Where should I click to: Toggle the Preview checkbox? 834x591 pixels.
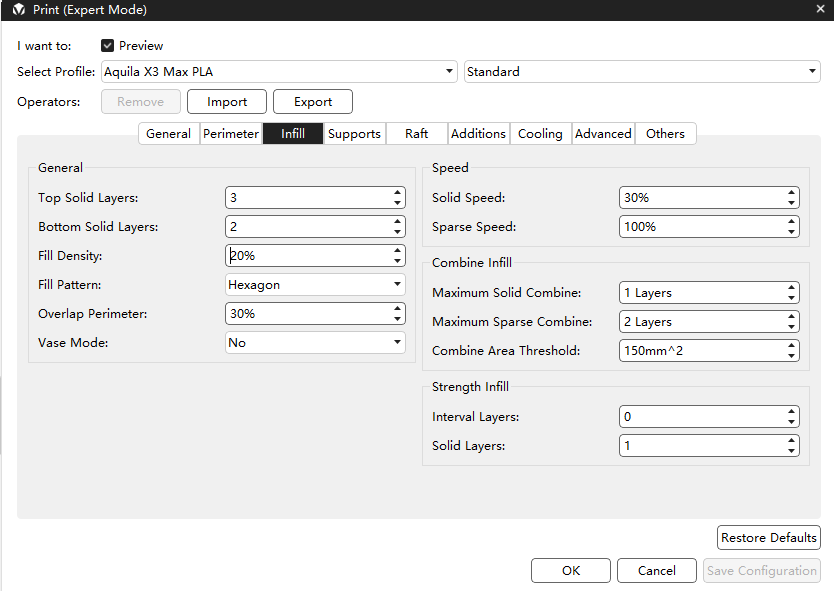[x=108, y=46]
